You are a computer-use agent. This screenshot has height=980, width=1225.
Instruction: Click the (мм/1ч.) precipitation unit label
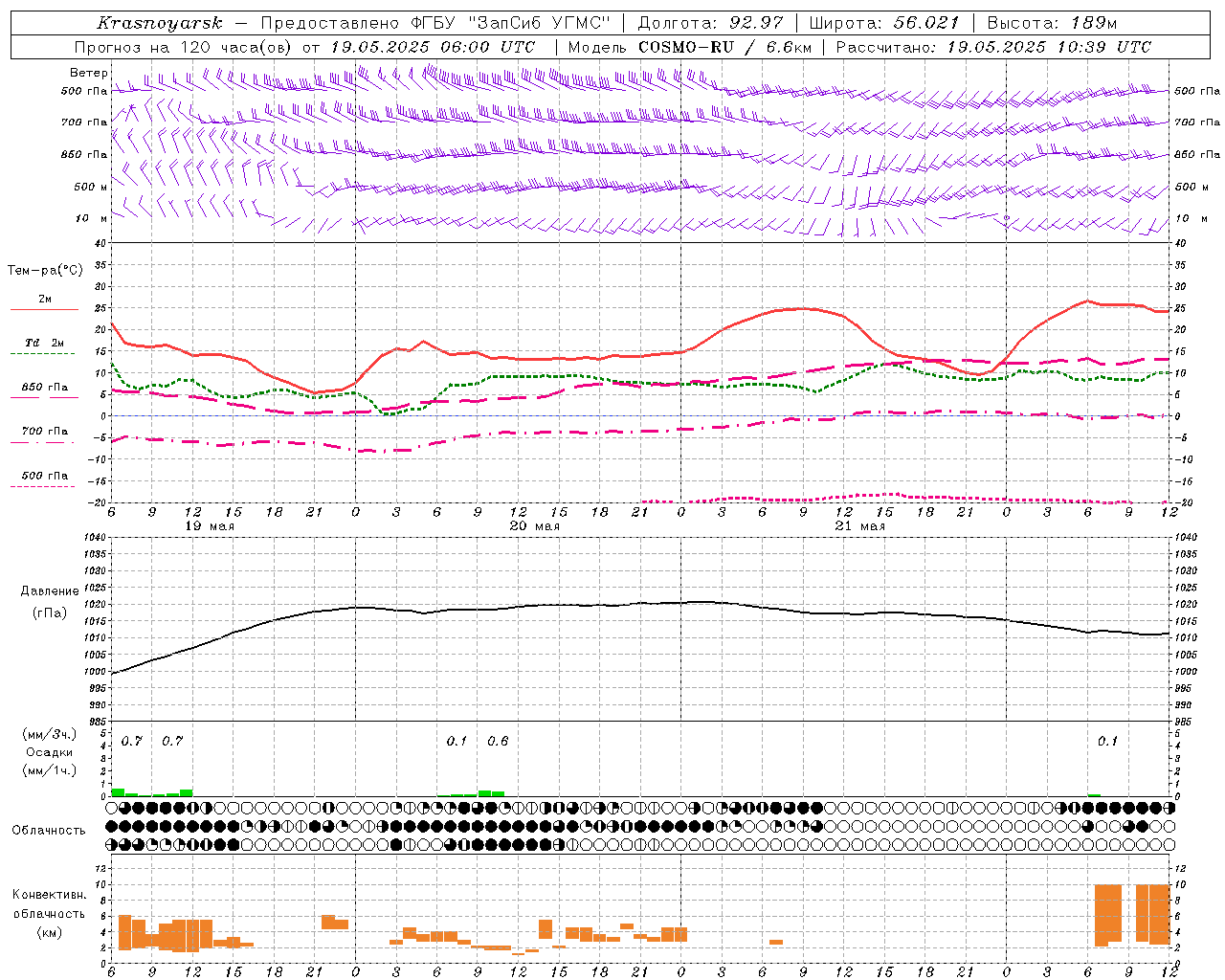click(x=49, y=770)
